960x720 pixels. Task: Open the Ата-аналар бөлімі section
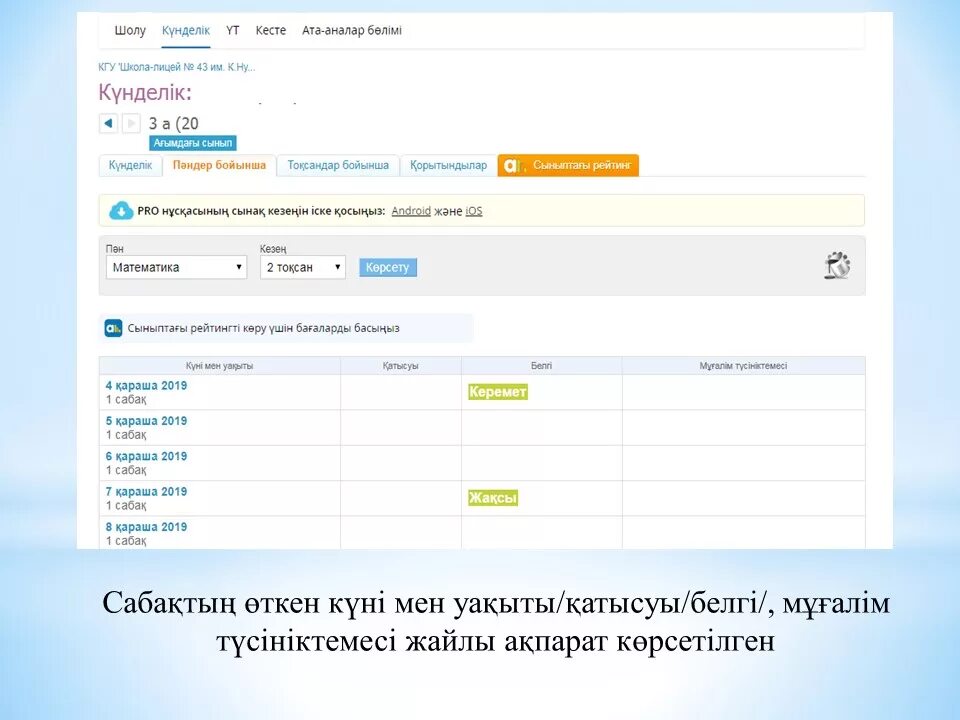[351, 30]
